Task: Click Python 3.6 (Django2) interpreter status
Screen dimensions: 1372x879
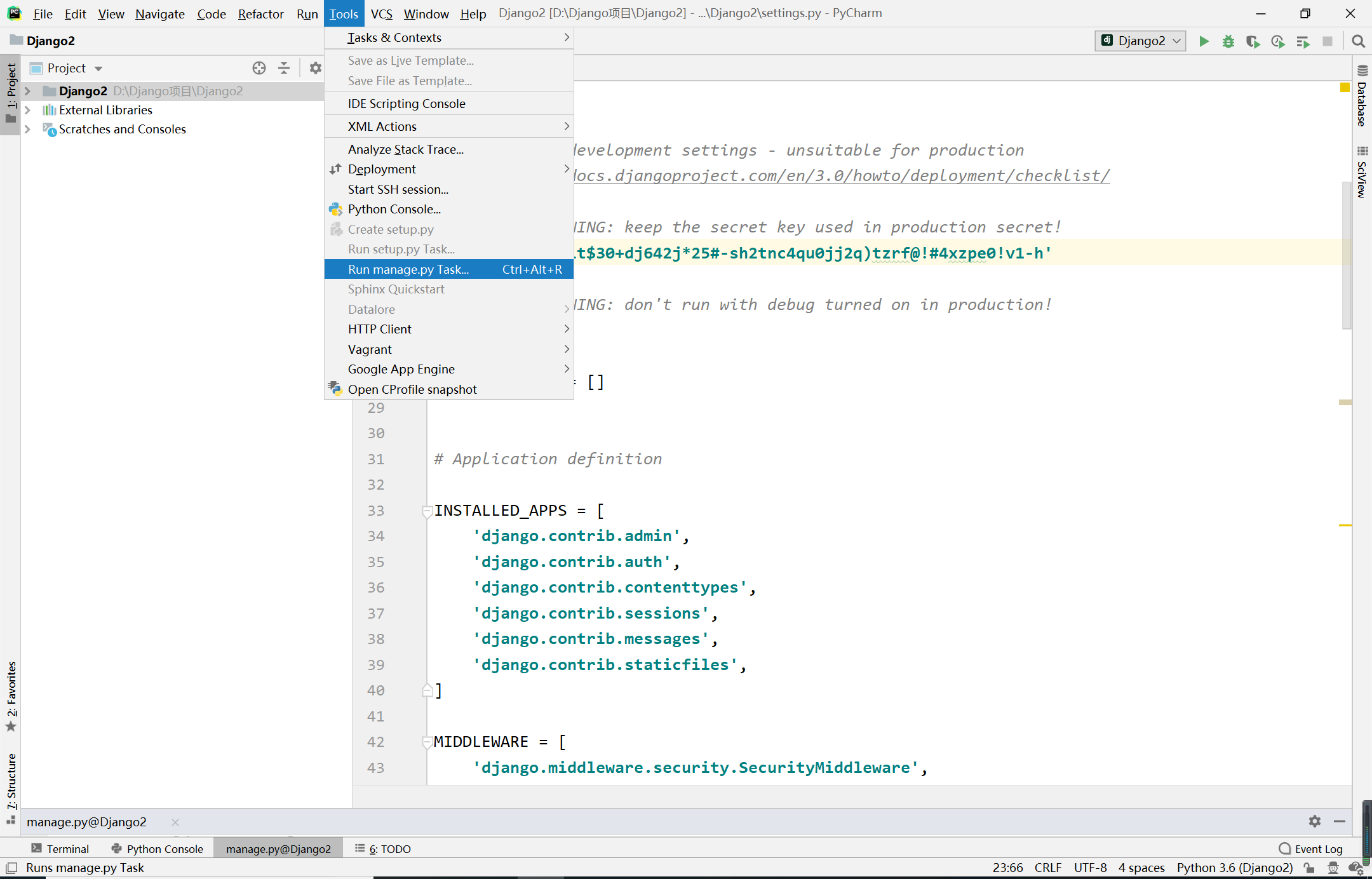Action: coord(1234,868)
